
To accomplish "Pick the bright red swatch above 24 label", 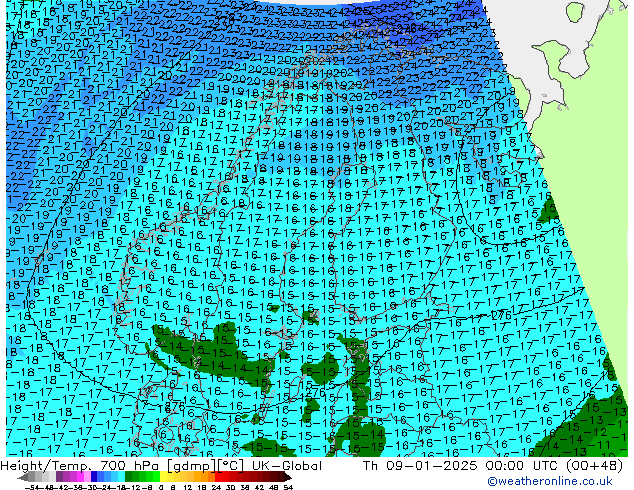I will click(x=218, y=477).
